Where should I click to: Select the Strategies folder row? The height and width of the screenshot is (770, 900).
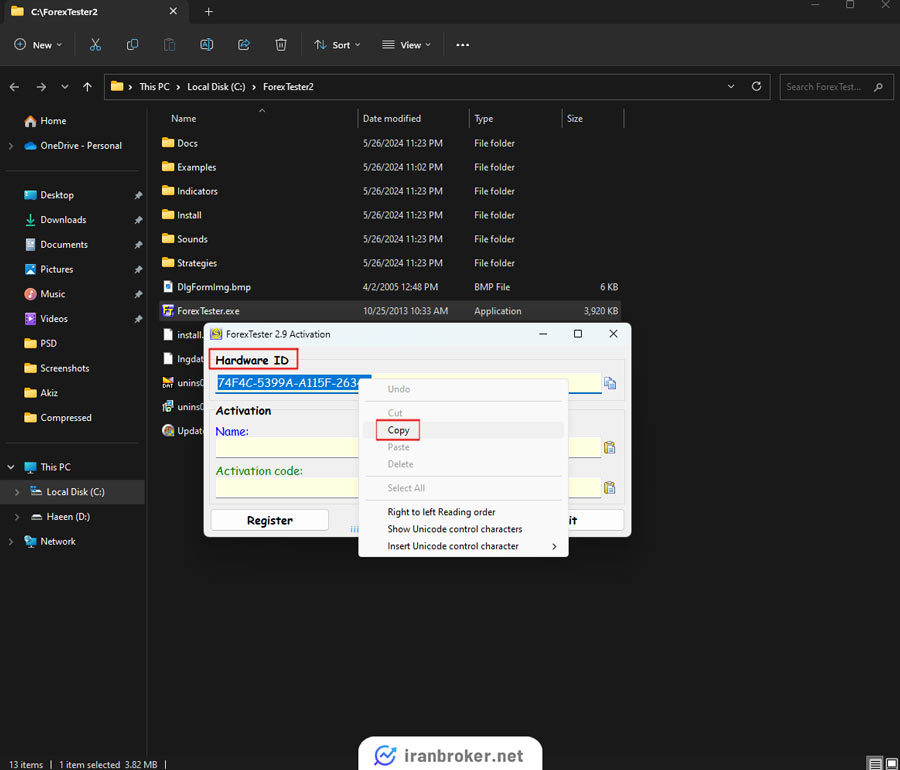point(390,263)
